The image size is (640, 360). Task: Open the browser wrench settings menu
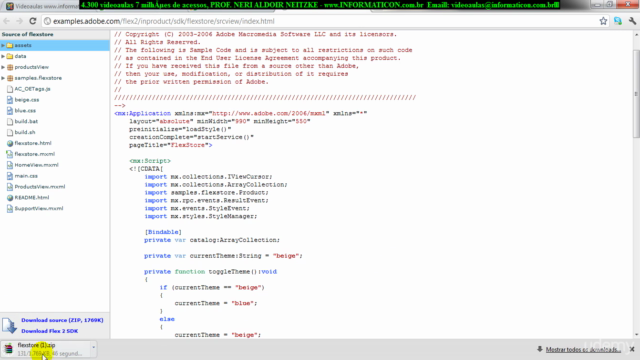(632, 21)
